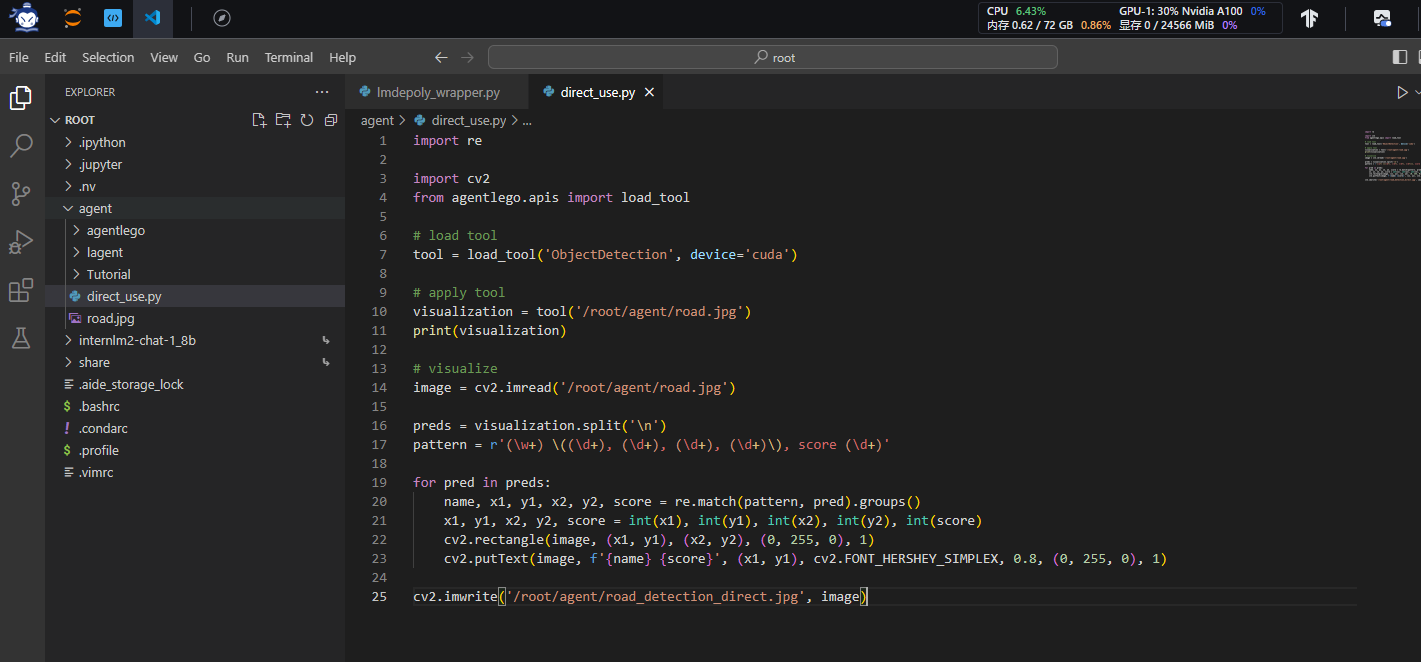
Task: Open the View menu
Action: 164,57
